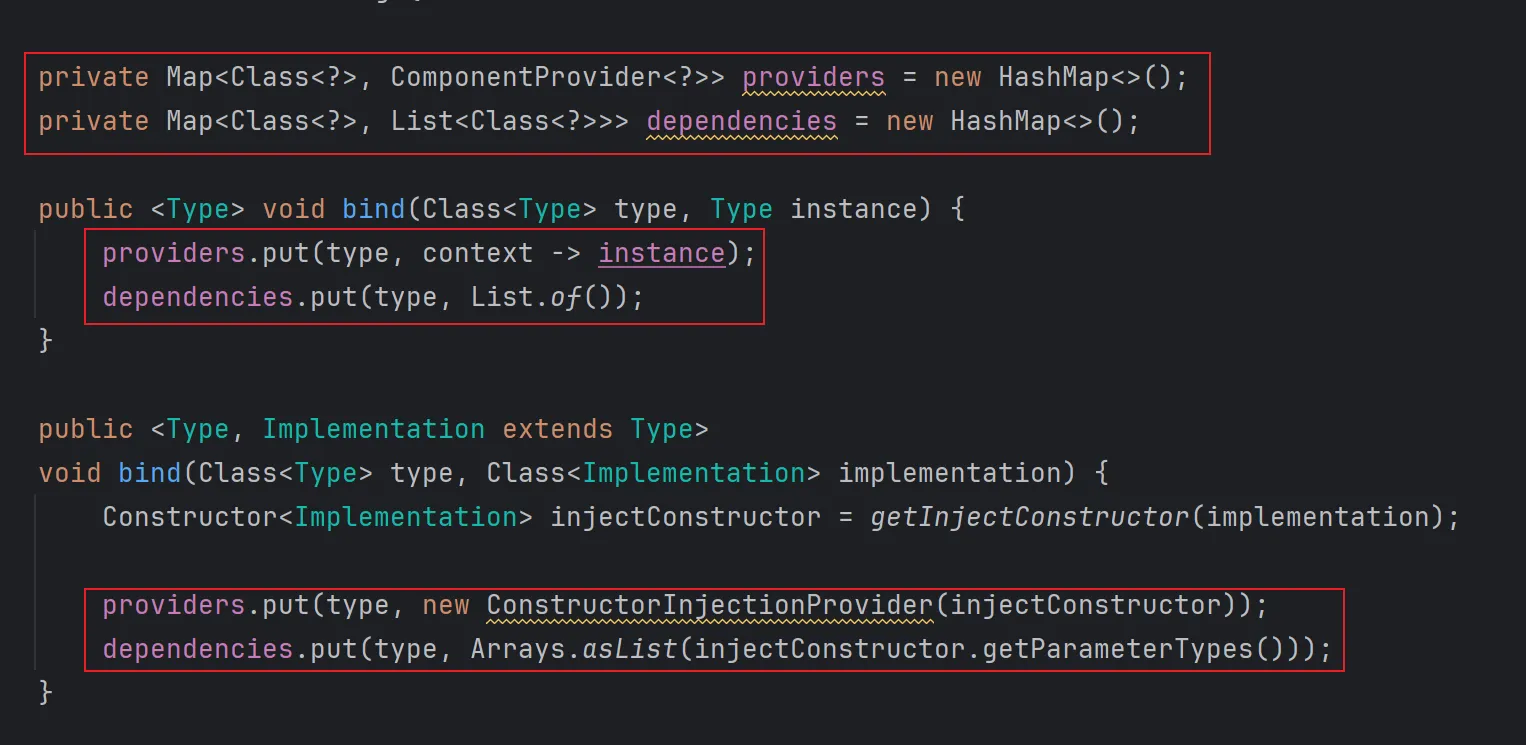Click the ComponentProvider type in the Map declaration

541,77
